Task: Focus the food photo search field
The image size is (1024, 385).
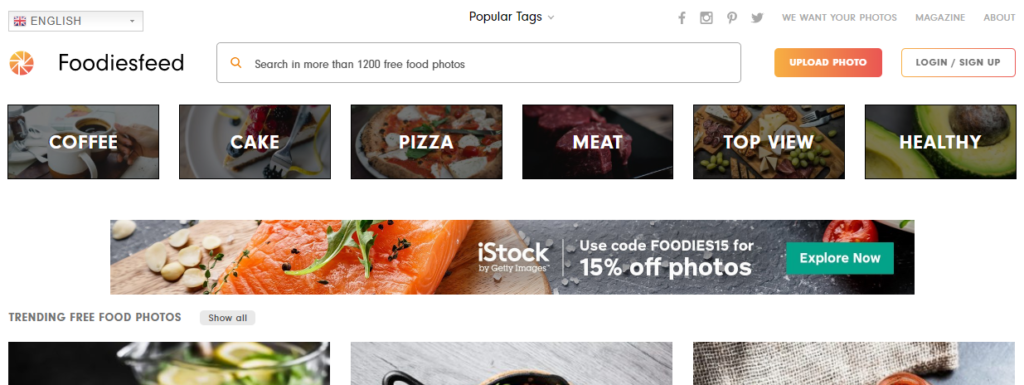Action: coord(479,63)
